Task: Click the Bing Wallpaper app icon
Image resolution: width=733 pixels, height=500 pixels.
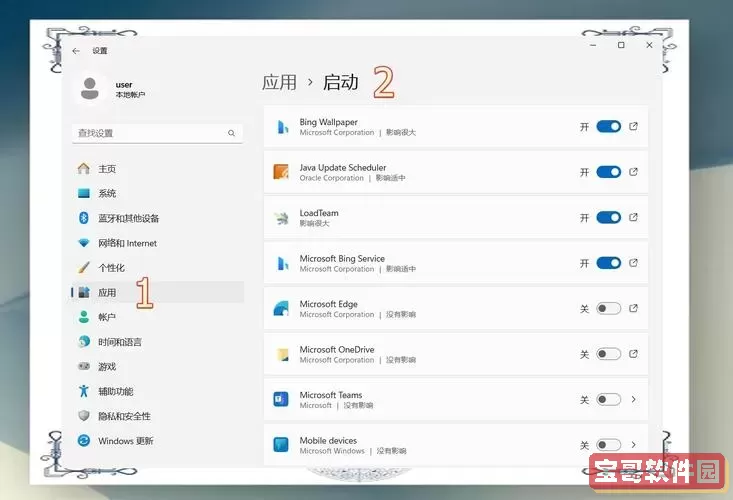Action: pos(281,127)
